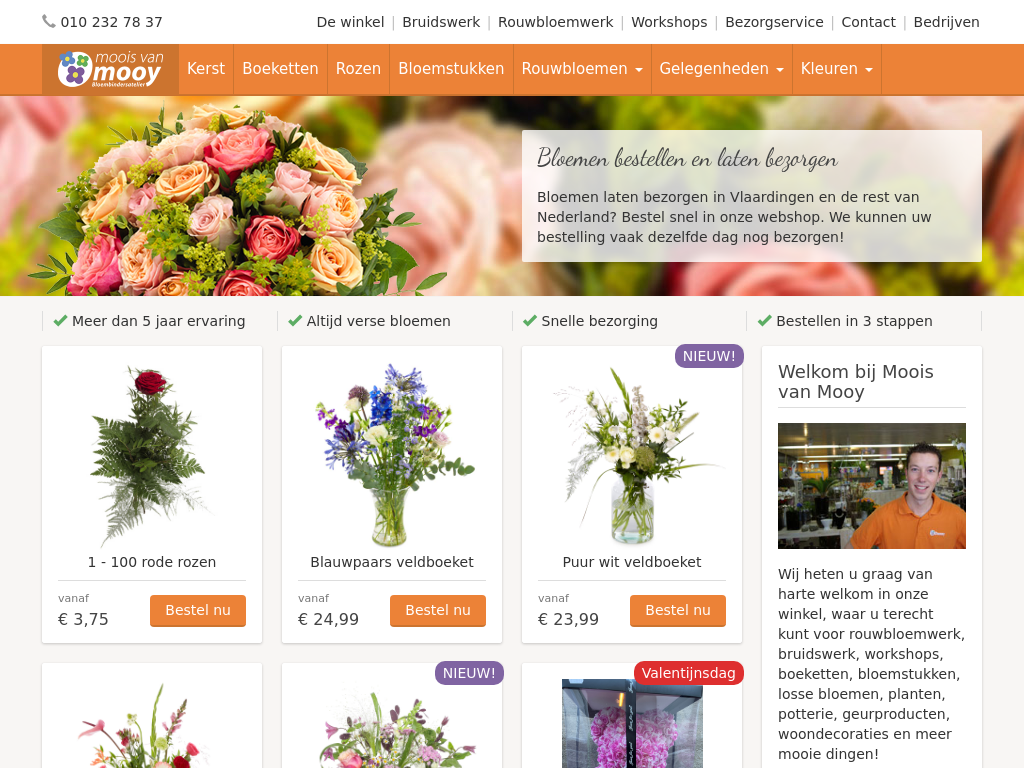Go to the Boeketten category

tap(280, 69)
